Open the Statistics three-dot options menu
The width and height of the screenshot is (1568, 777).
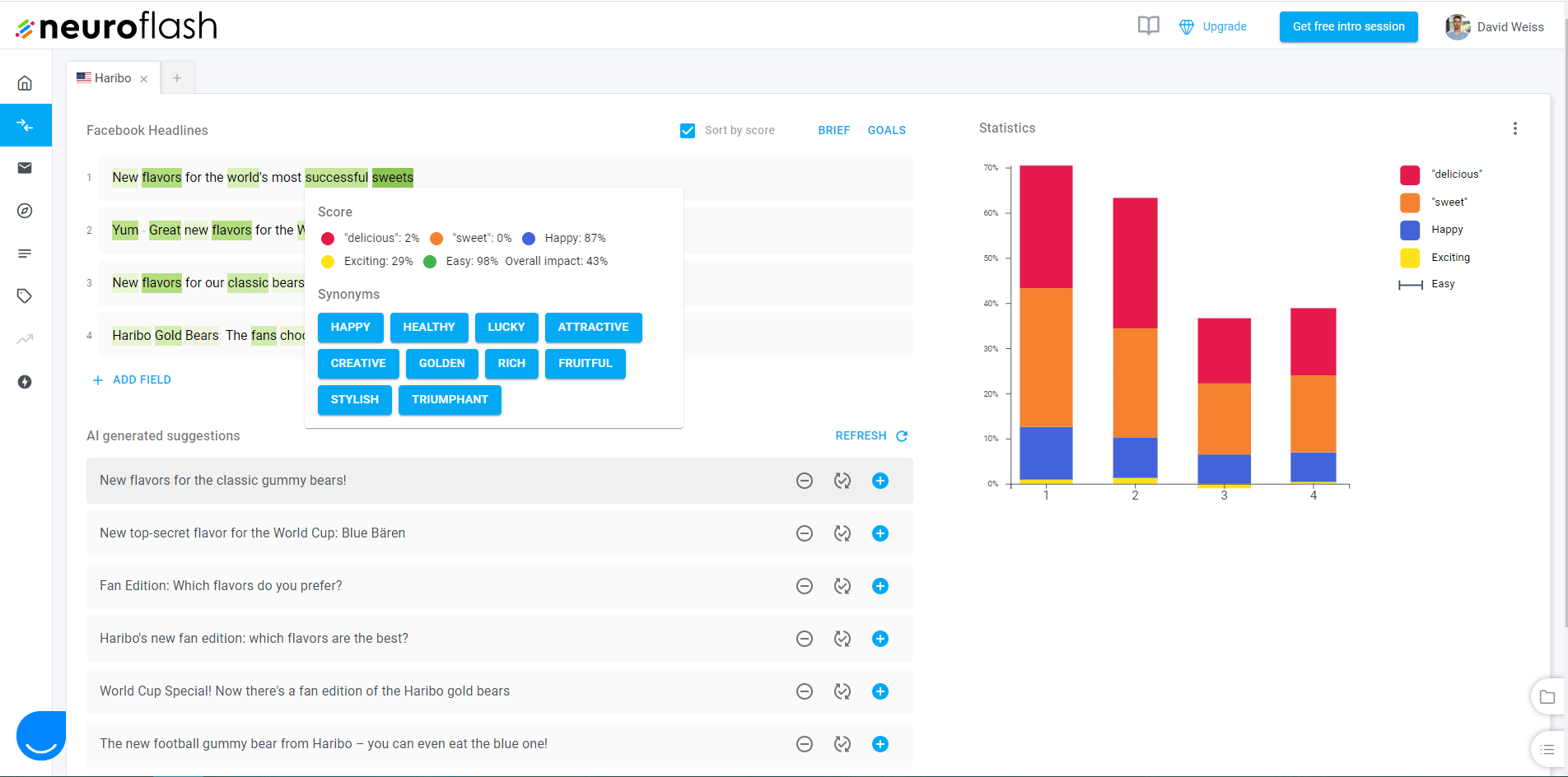pyautogui.click(x=1514, y=128)
